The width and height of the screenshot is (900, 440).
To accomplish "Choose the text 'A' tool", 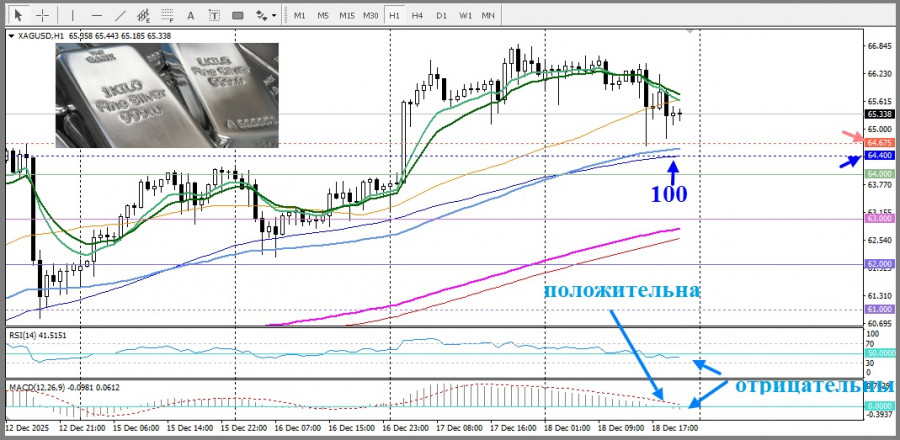I will tap(191, 15).
